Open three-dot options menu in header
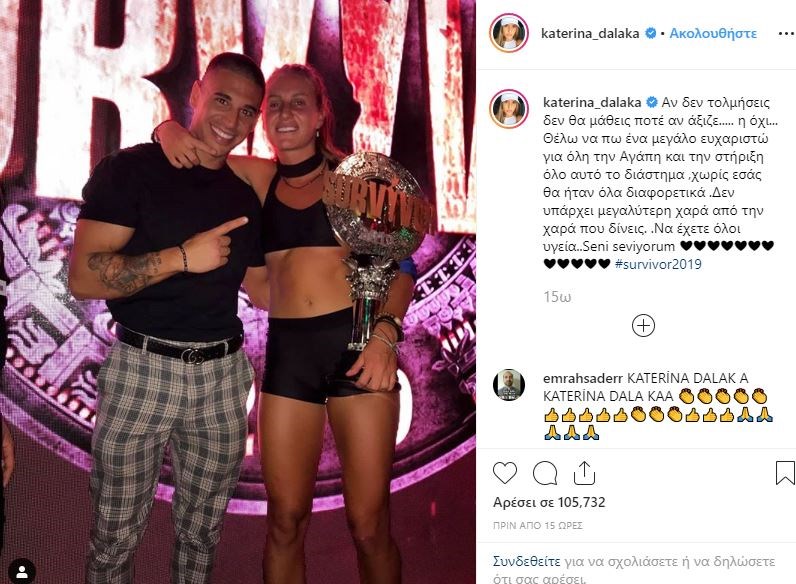The height and width of the screenshot is (584, 796). (786, 34)
